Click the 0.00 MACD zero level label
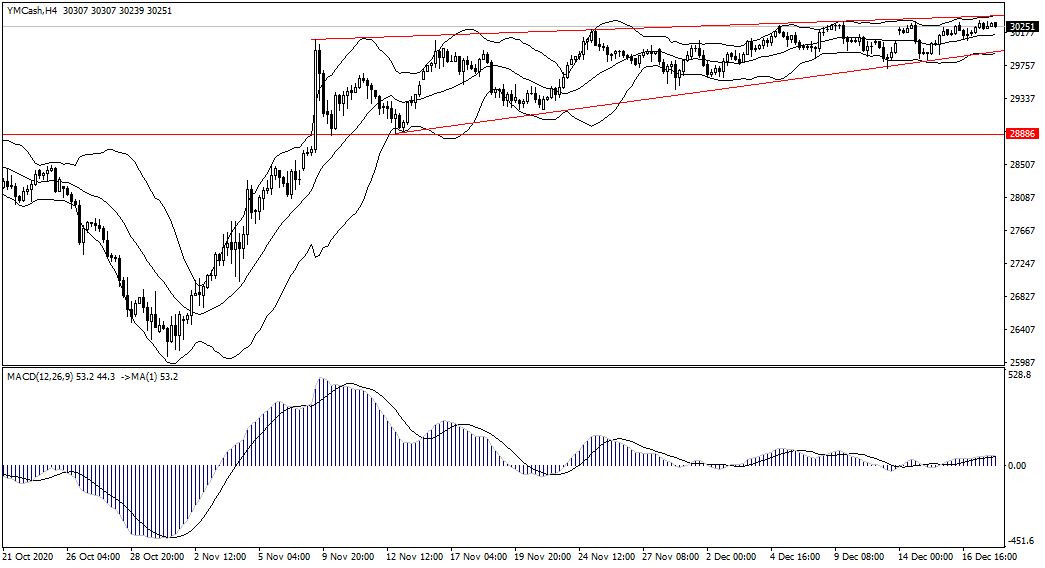 pos(1017,465)
